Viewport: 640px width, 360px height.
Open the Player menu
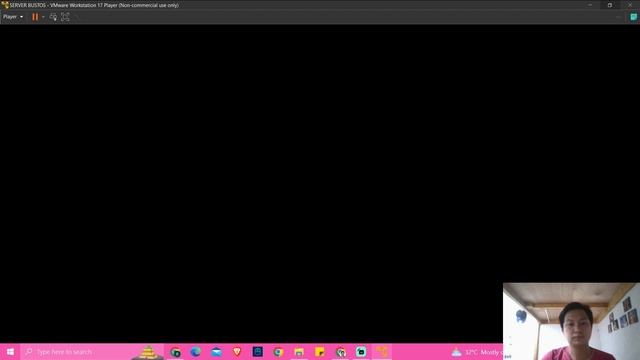(x=13, y=17)
